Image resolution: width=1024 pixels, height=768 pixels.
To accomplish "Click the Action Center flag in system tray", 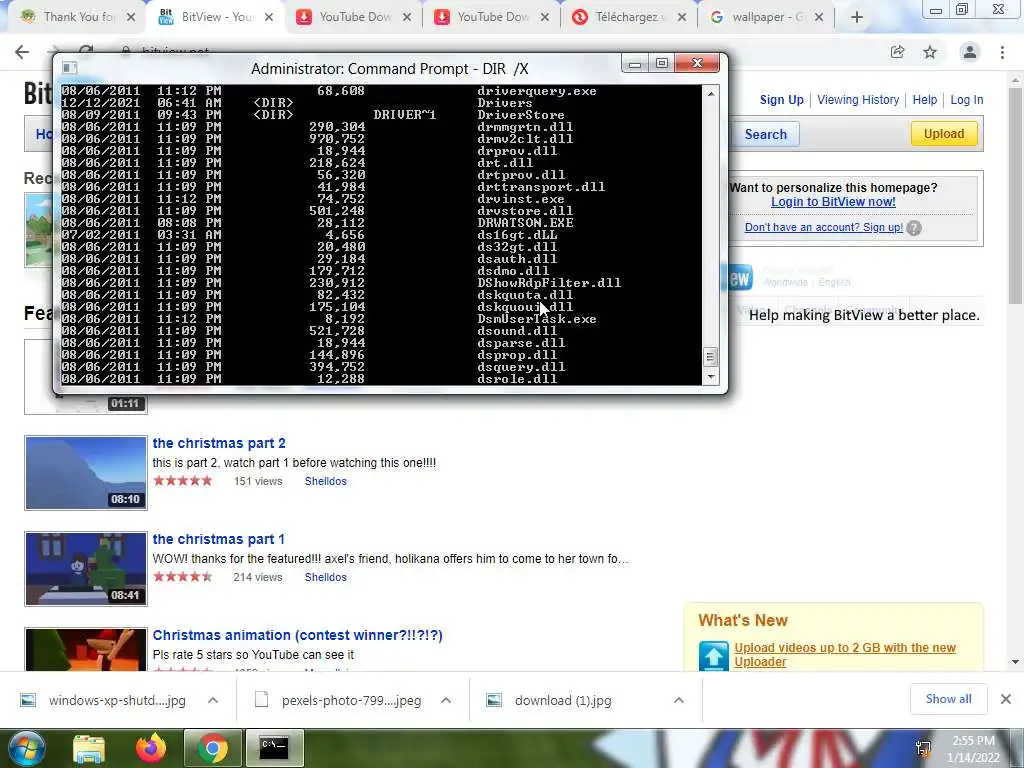I will (x=923, y=748).
